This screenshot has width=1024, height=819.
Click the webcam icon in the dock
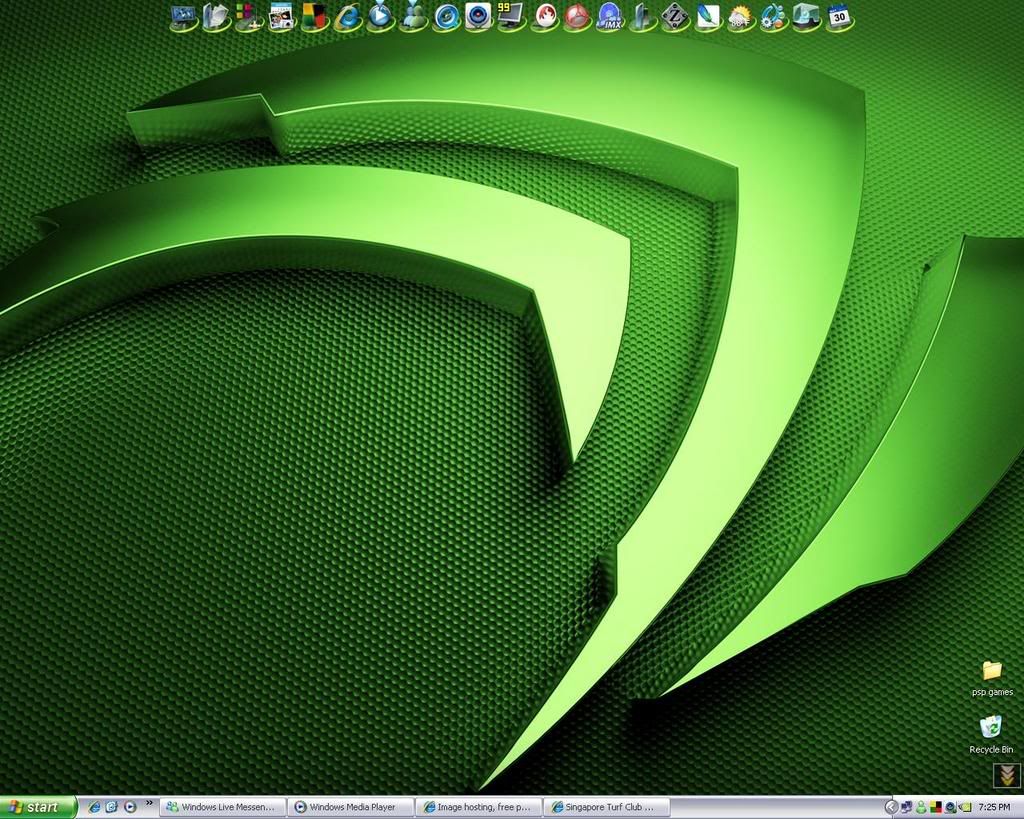tap(478, 17)
